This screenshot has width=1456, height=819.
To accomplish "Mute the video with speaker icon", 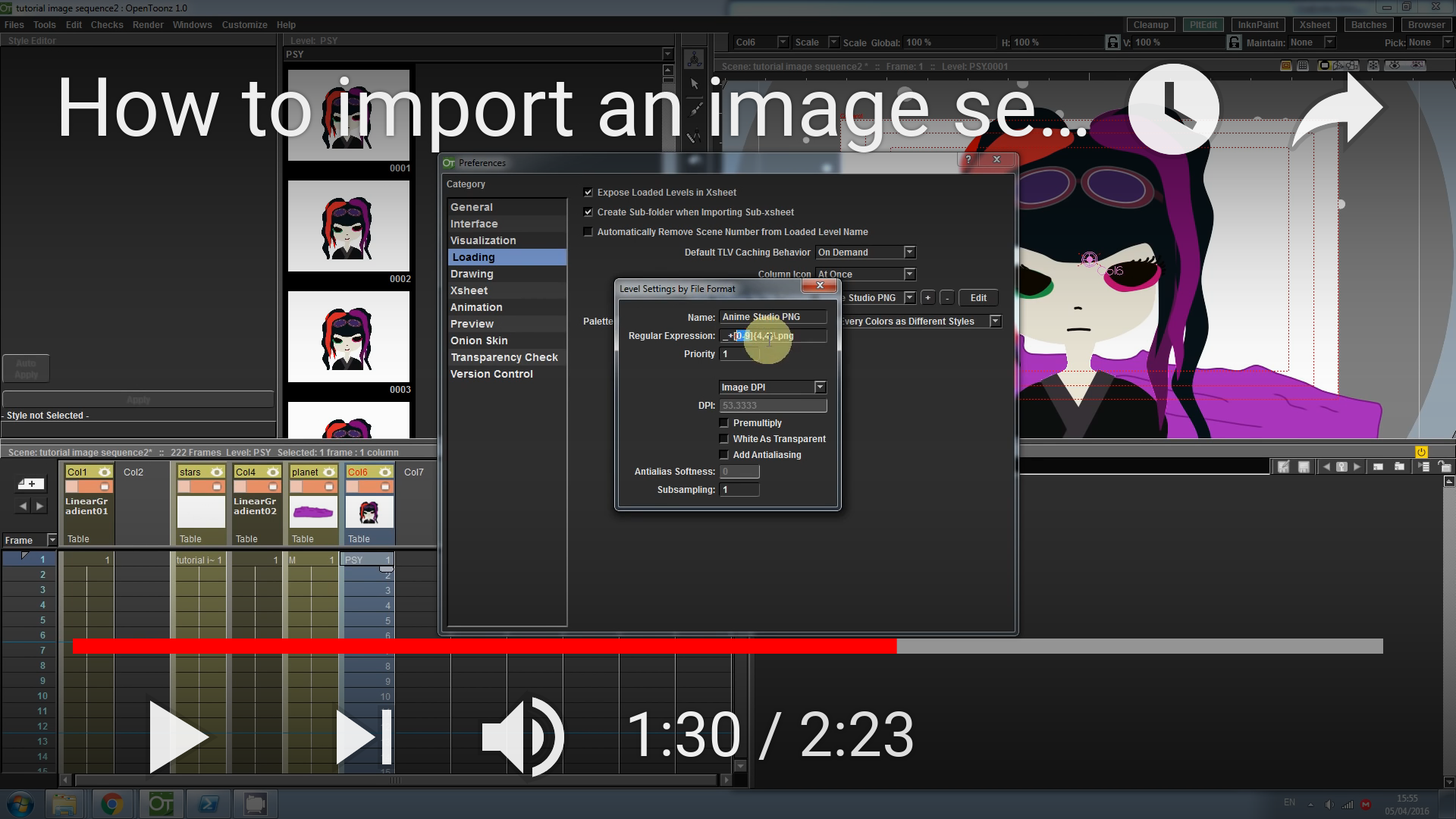I will tap(522, 737).
